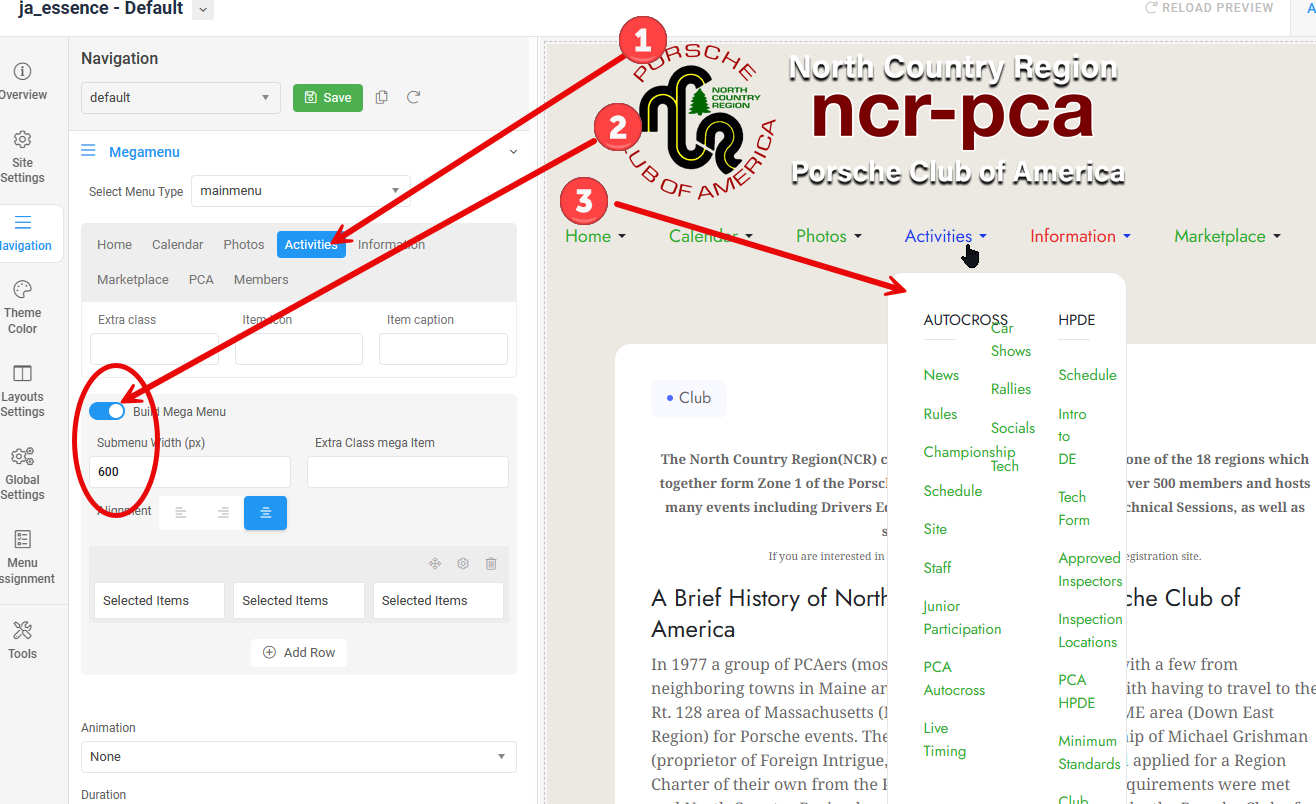Select the Calendar menu item tab
Image resolution: width=1316 pixels, height=804 pixels.
[178, 244]
